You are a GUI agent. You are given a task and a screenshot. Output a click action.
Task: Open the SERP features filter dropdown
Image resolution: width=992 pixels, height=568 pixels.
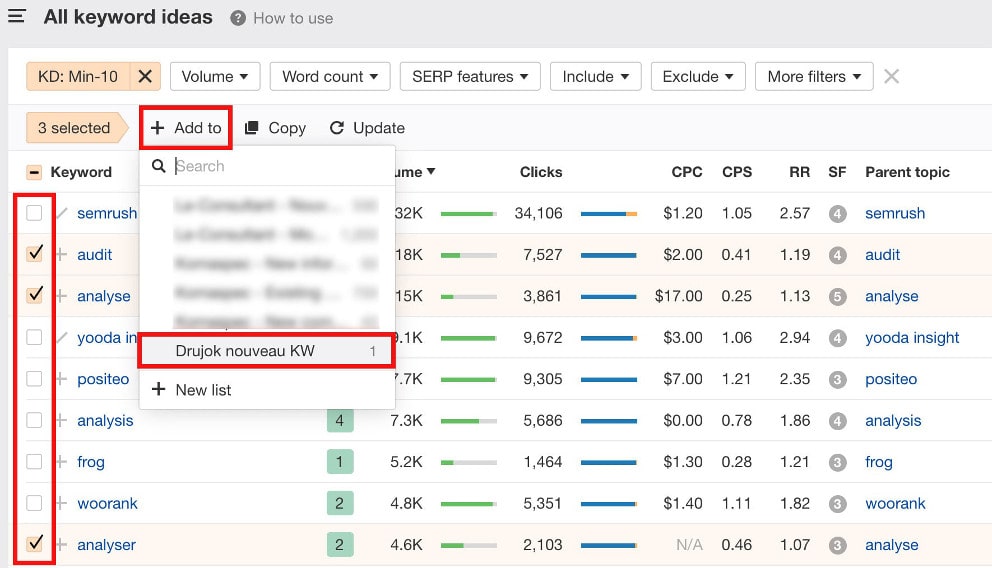pos(470,77)
